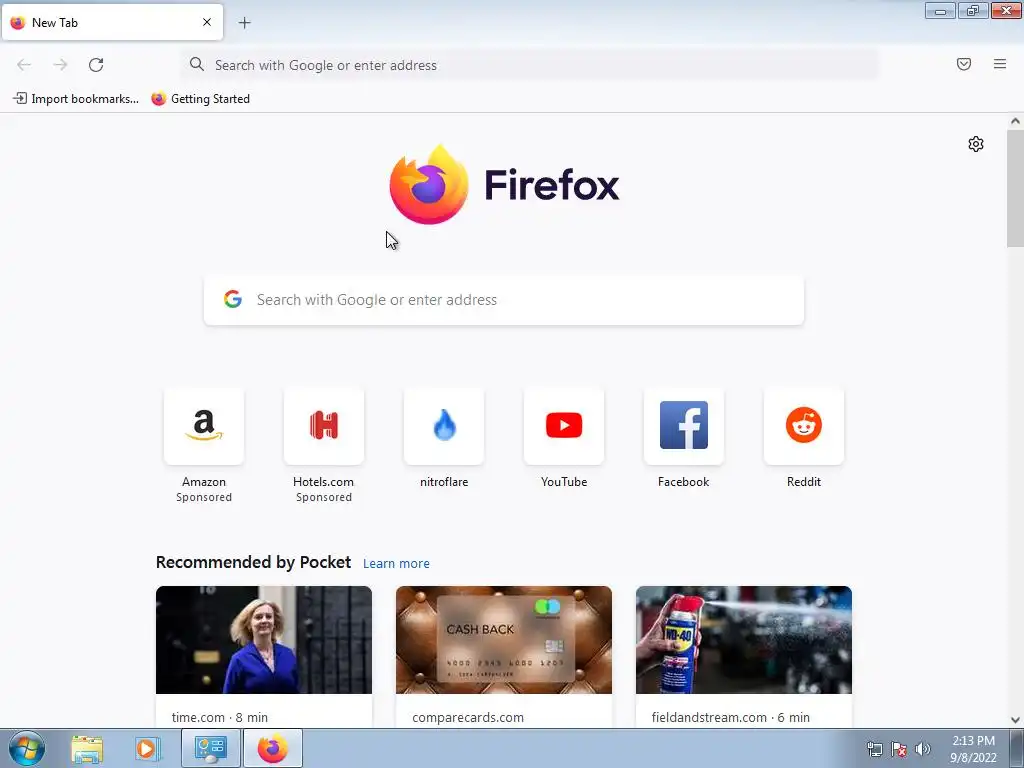This screenshot has height=768, width=1024.
Task: Focus the address bar search field
Action: click(530, 65)
